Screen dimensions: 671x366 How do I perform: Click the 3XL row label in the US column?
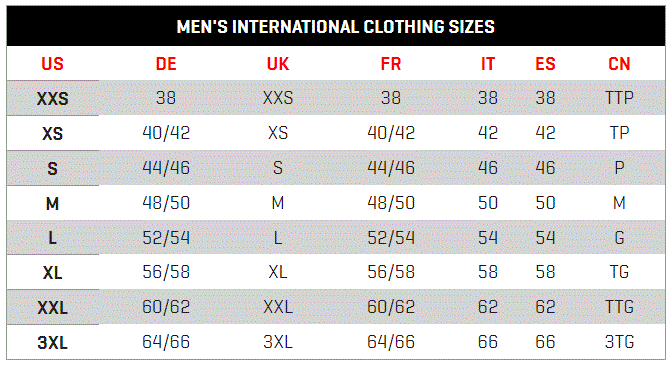tap(52, 342)
